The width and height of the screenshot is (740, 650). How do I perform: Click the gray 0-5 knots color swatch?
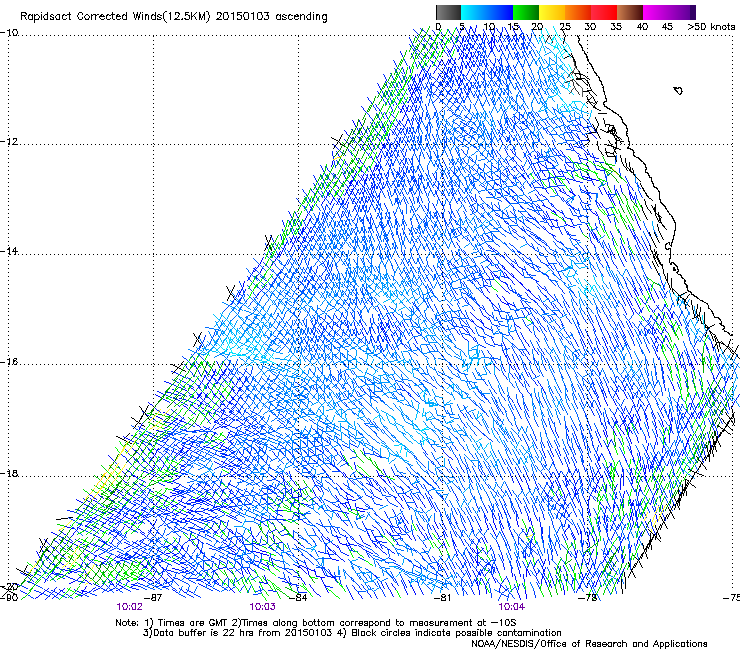pyautogui.click(x=448, y=12)
